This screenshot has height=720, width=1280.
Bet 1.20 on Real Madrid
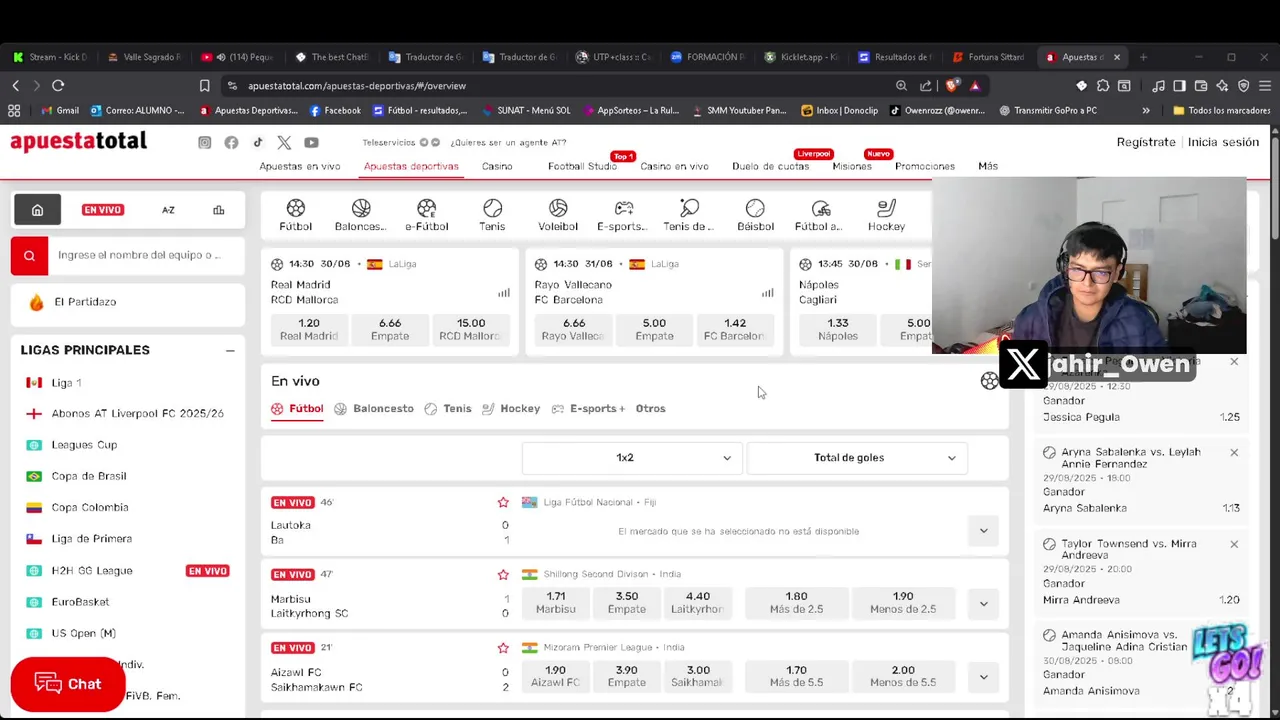click(x=309, y=329)
